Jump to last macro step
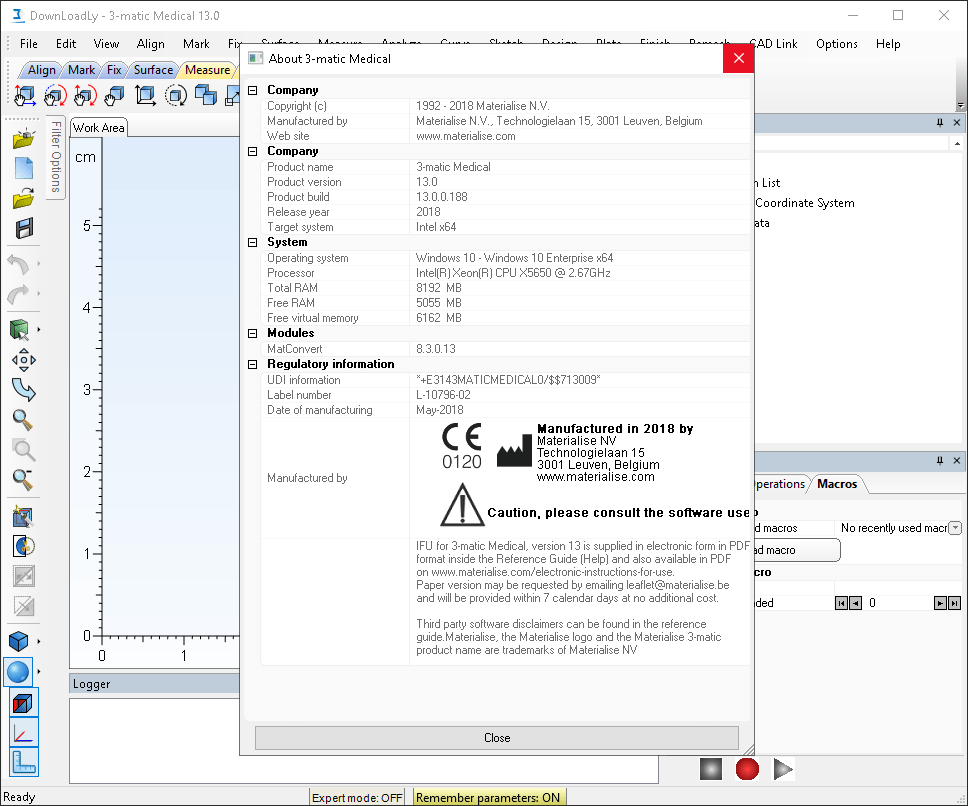The image size is (968, 806). (954, 603)
